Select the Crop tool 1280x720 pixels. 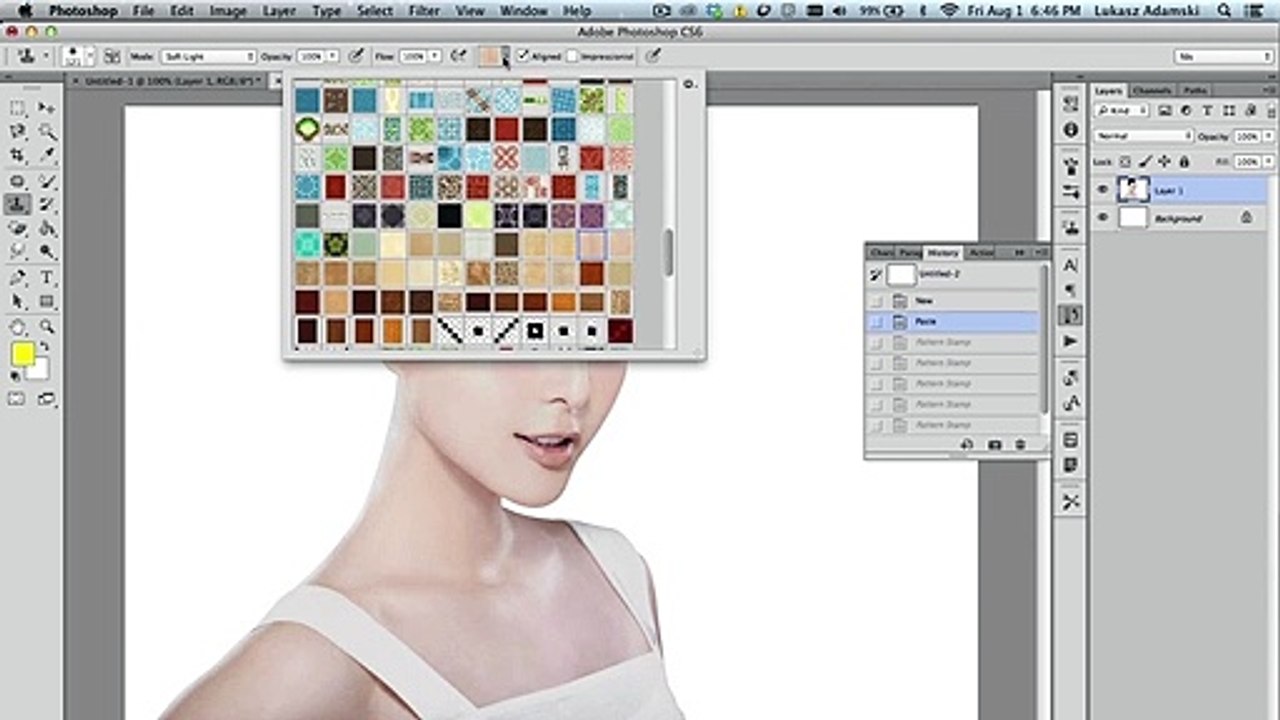(18, 156)
